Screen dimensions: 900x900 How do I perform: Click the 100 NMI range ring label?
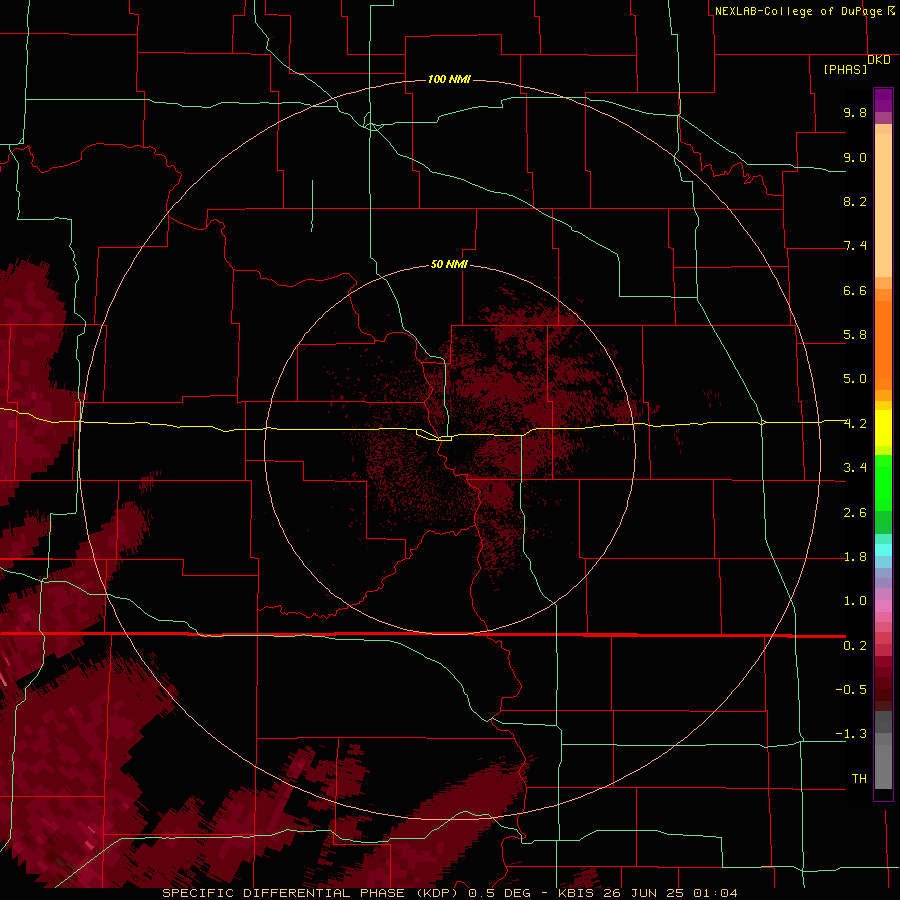449,79
